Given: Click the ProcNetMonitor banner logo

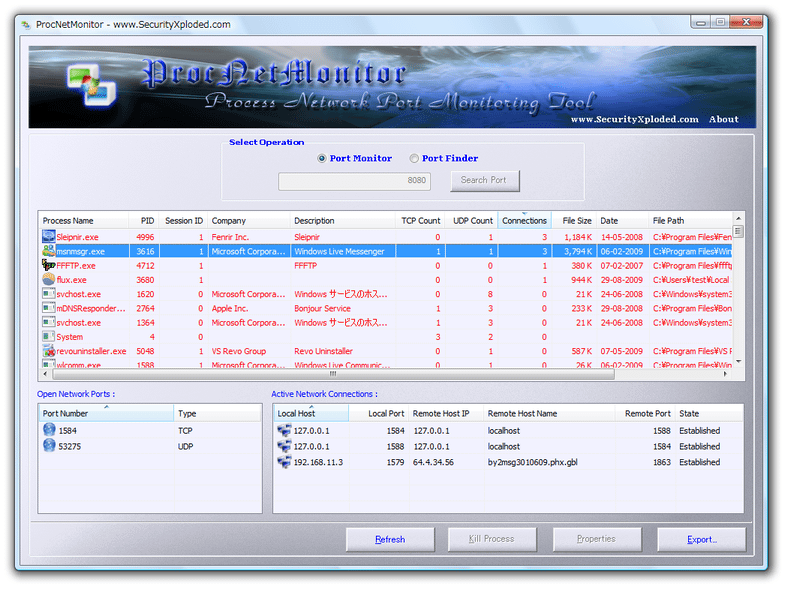Looking at the screenshot, I should point(92,85).
